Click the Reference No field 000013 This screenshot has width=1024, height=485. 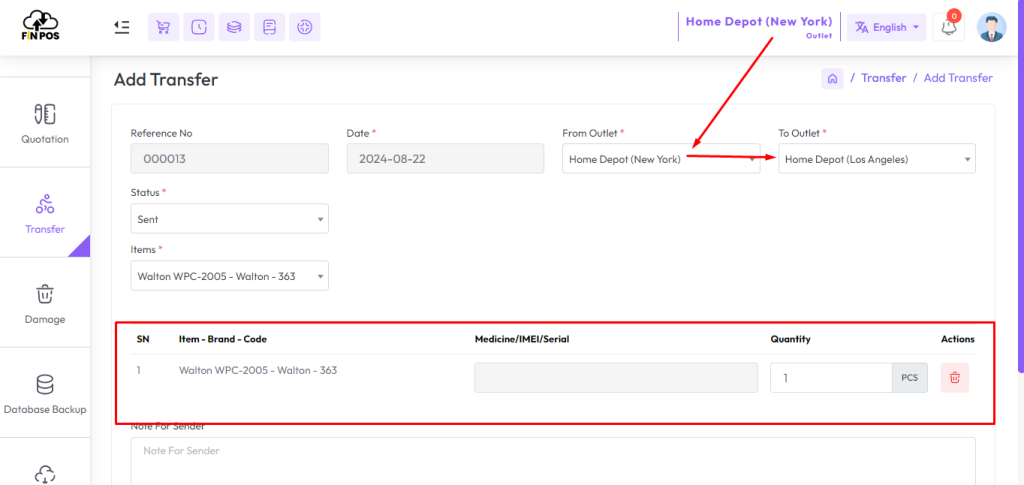[x=229, y=159]
